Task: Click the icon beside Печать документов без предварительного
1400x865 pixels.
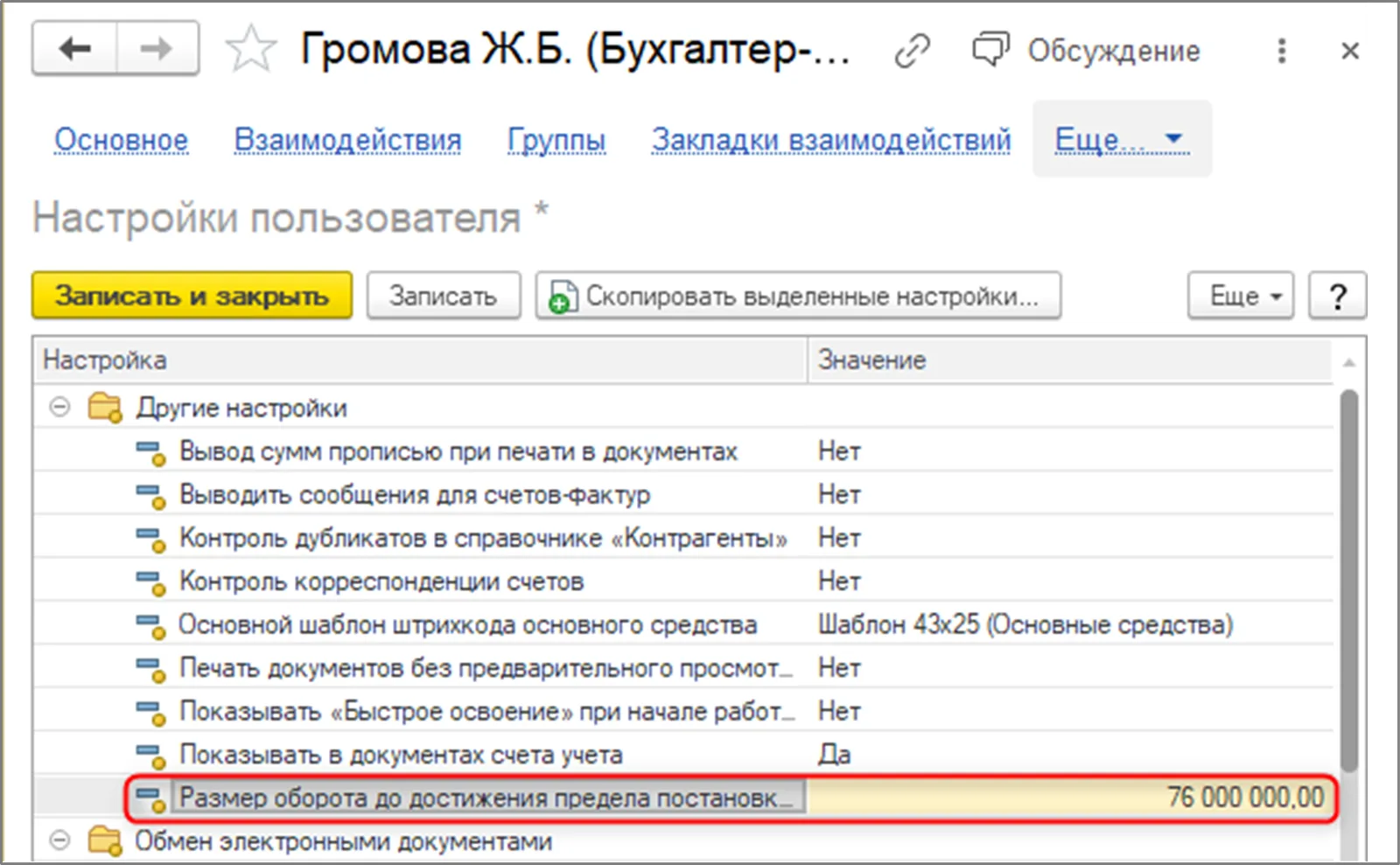Action: (x=150, y=668)
